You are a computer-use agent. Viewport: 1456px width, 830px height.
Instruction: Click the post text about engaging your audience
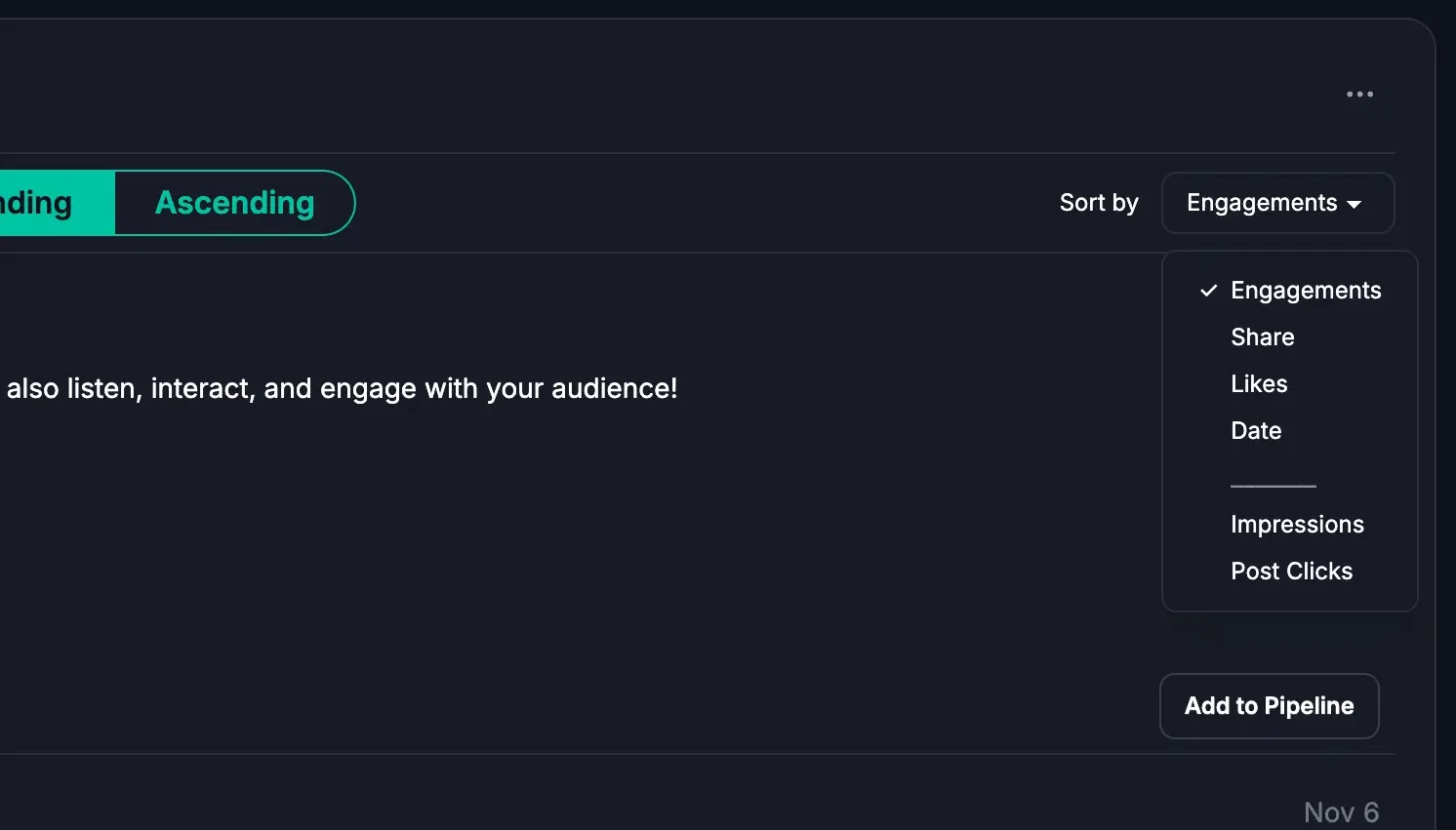(342, 389)
